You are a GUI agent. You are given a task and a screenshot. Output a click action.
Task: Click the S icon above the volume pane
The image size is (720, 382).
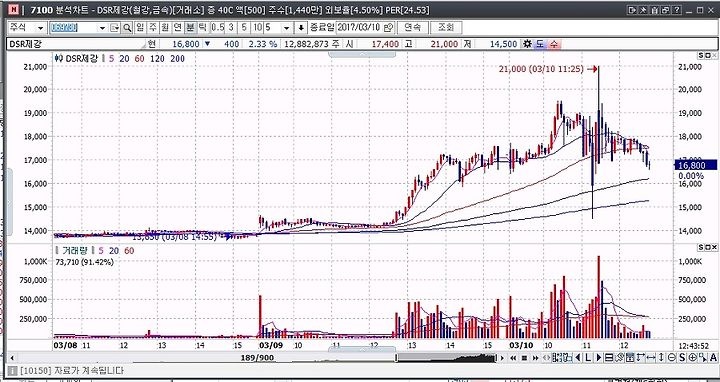(x=701, y=247)
